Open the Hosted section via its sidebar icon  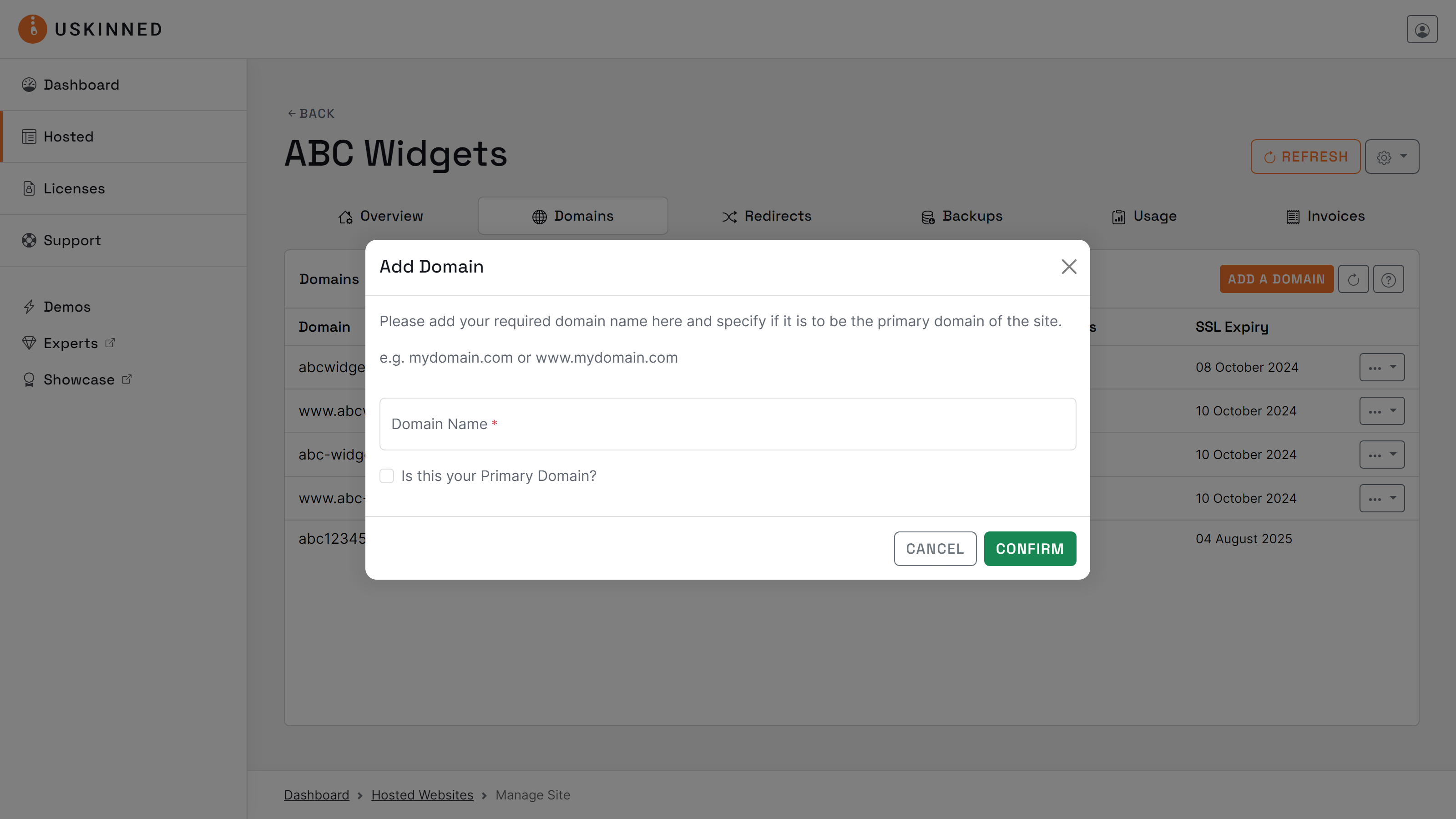tap(29, 136)
